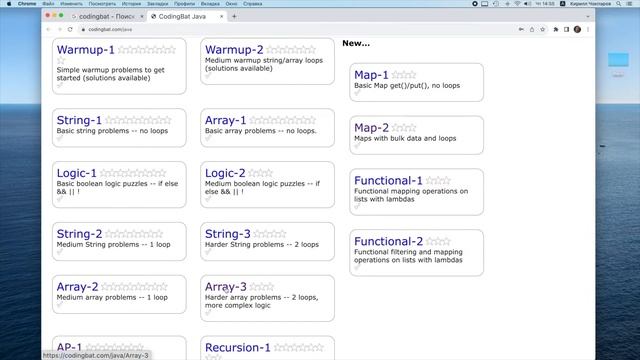
Task: Open the Array-3 problem set
Action: pyautogui.click(x=226, y=287)
